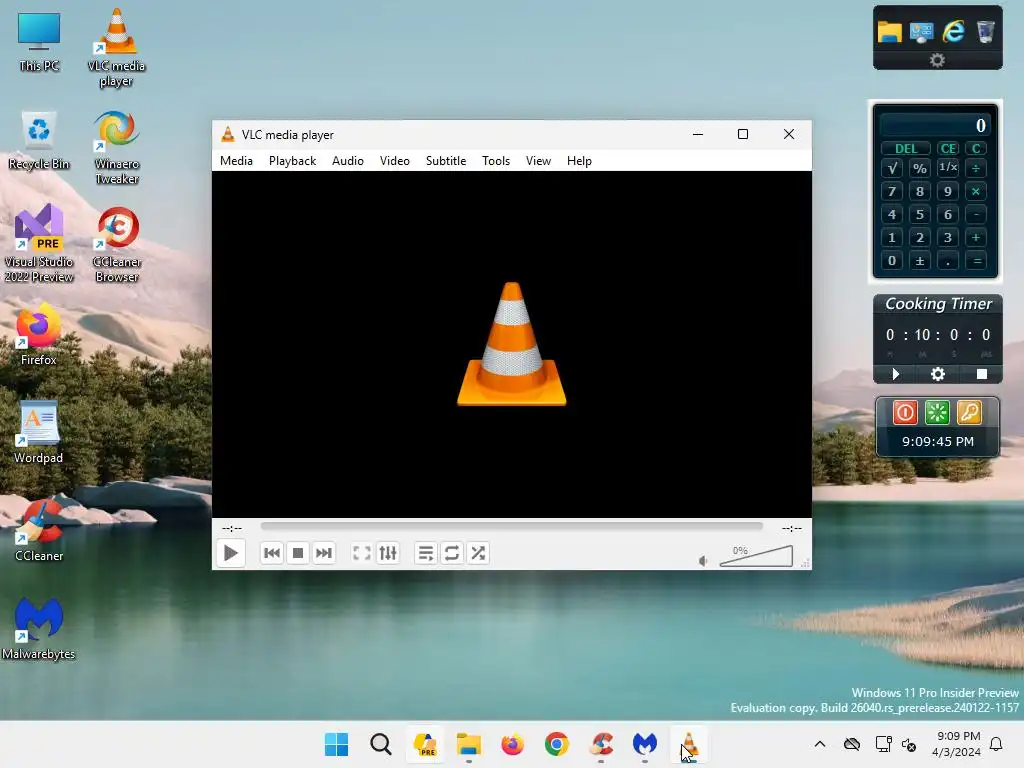This screenshot has width=1024, height=768.
Task: Open the Playback menu
Action: (x=293, y=161)
